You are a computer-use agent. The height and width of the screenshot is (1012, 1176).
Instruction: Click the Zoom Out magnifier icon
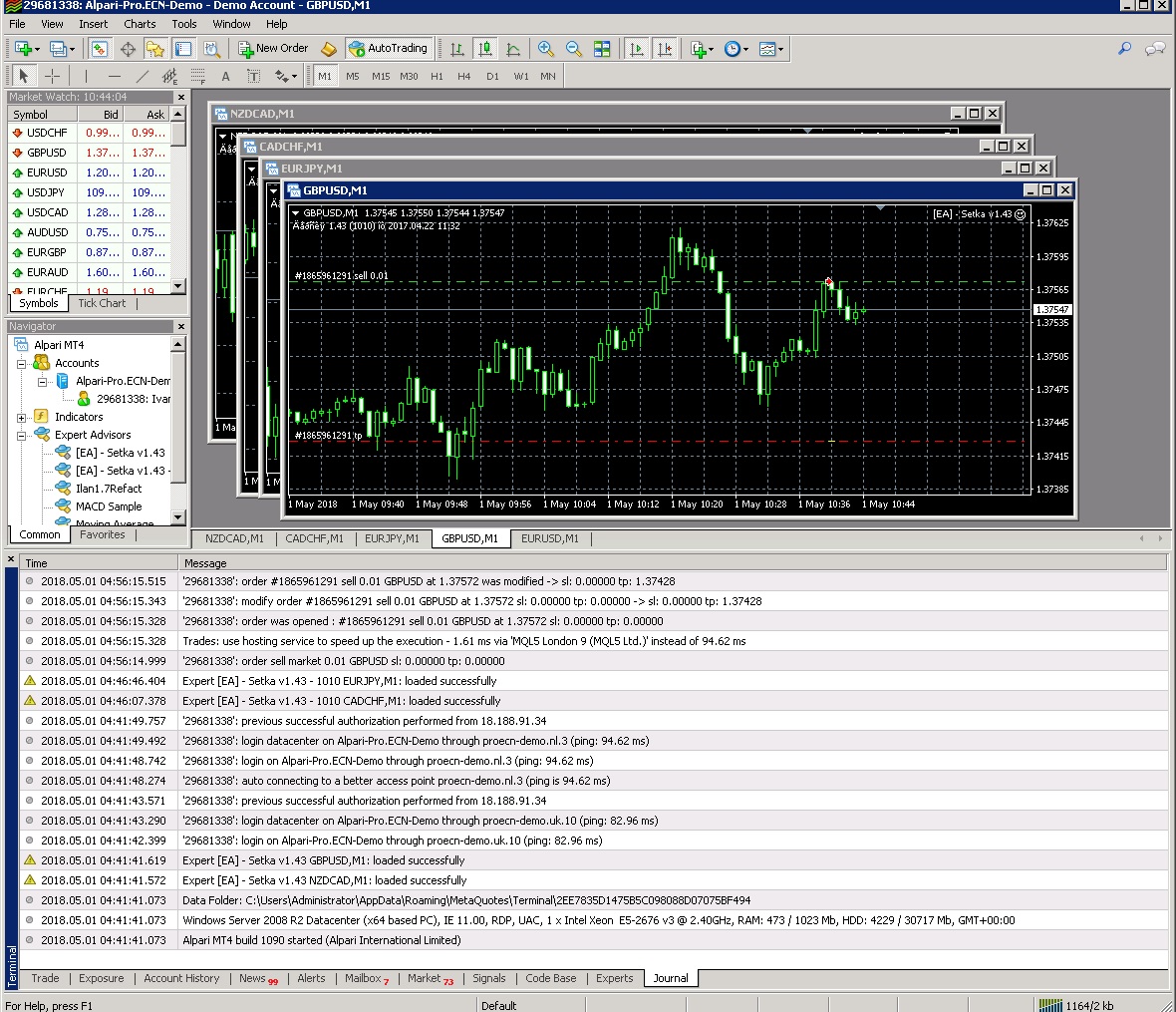click(x=574, y=49)
